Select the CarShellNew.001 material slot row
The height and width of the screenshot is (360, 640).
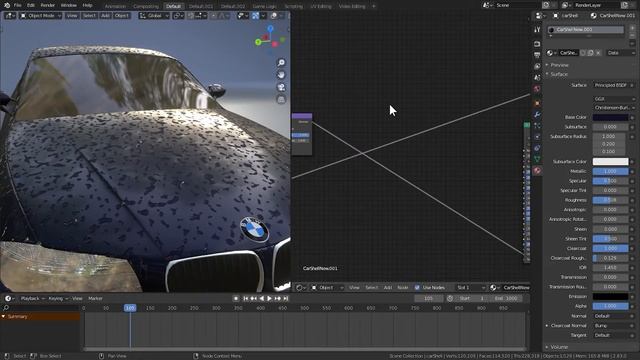click(x=586, y=29)
